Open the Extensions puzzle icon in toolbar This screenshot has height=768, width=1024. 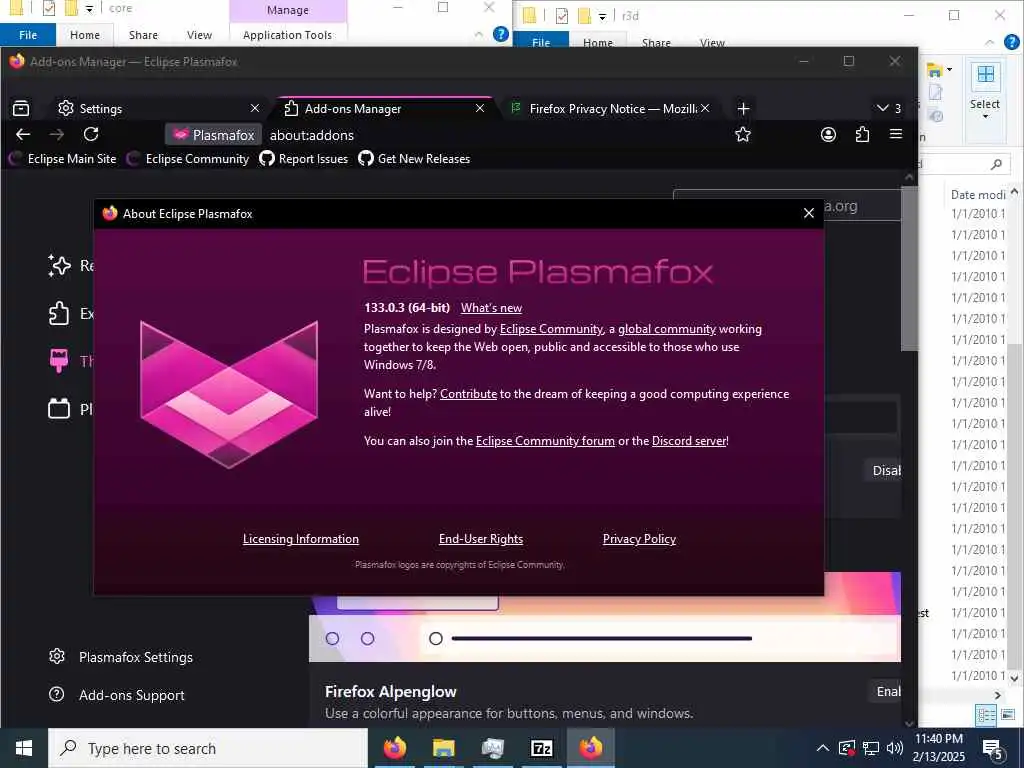862,135
